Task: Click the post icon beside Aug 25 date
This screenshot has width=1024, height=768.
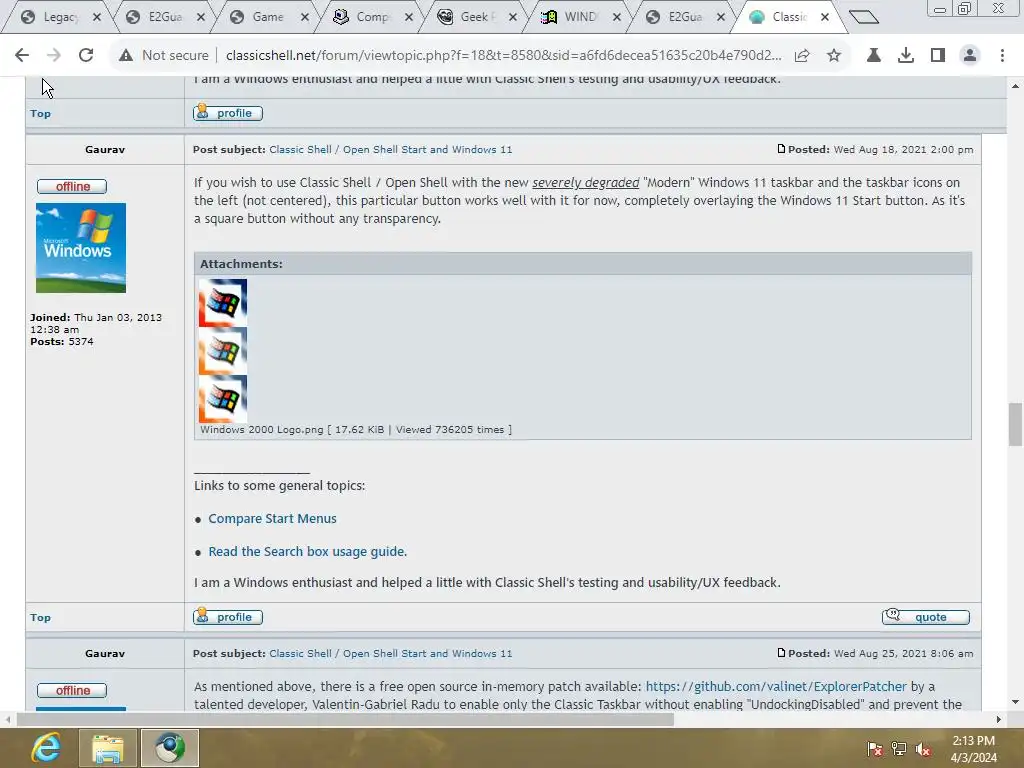Action: pos(781,653)
